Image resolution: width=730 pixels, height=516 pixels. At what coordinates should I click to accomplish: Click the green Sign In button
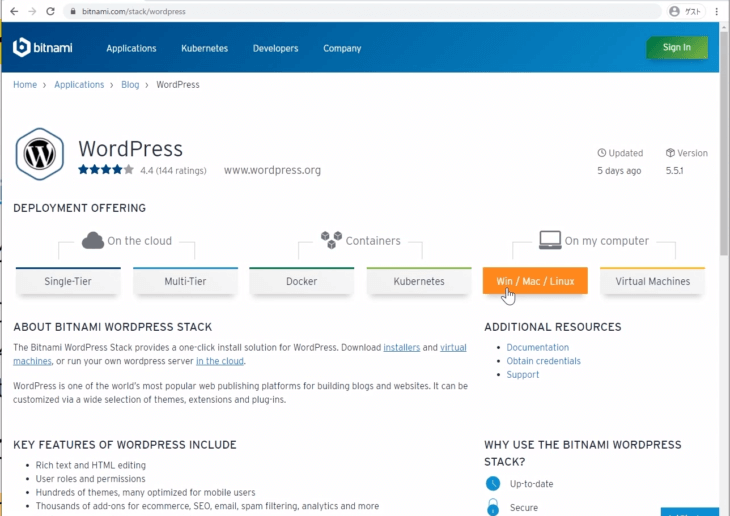point(677,48)
